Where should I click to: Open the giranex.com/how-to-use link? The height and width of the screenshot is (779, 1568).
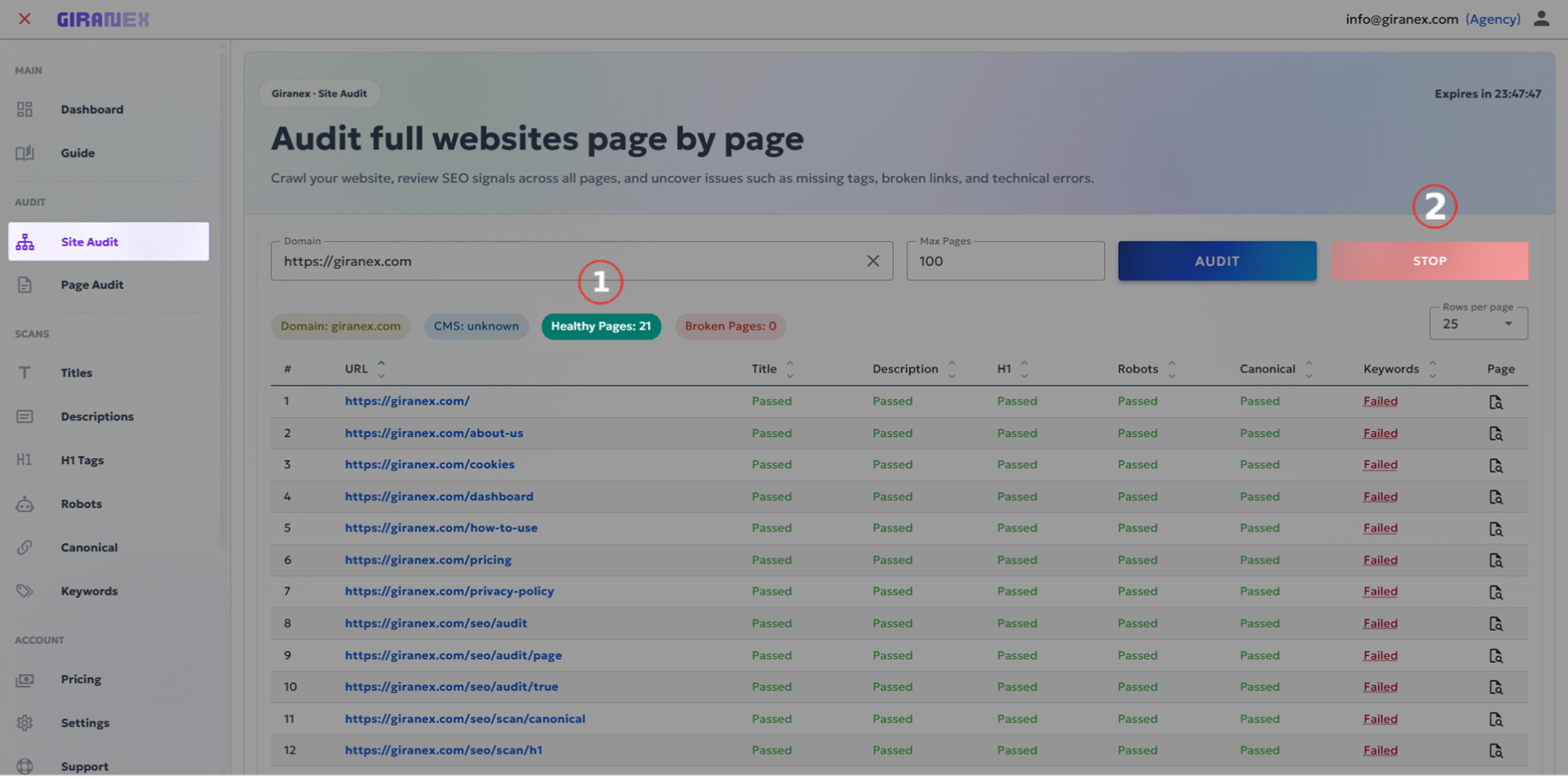pos(441,528)
